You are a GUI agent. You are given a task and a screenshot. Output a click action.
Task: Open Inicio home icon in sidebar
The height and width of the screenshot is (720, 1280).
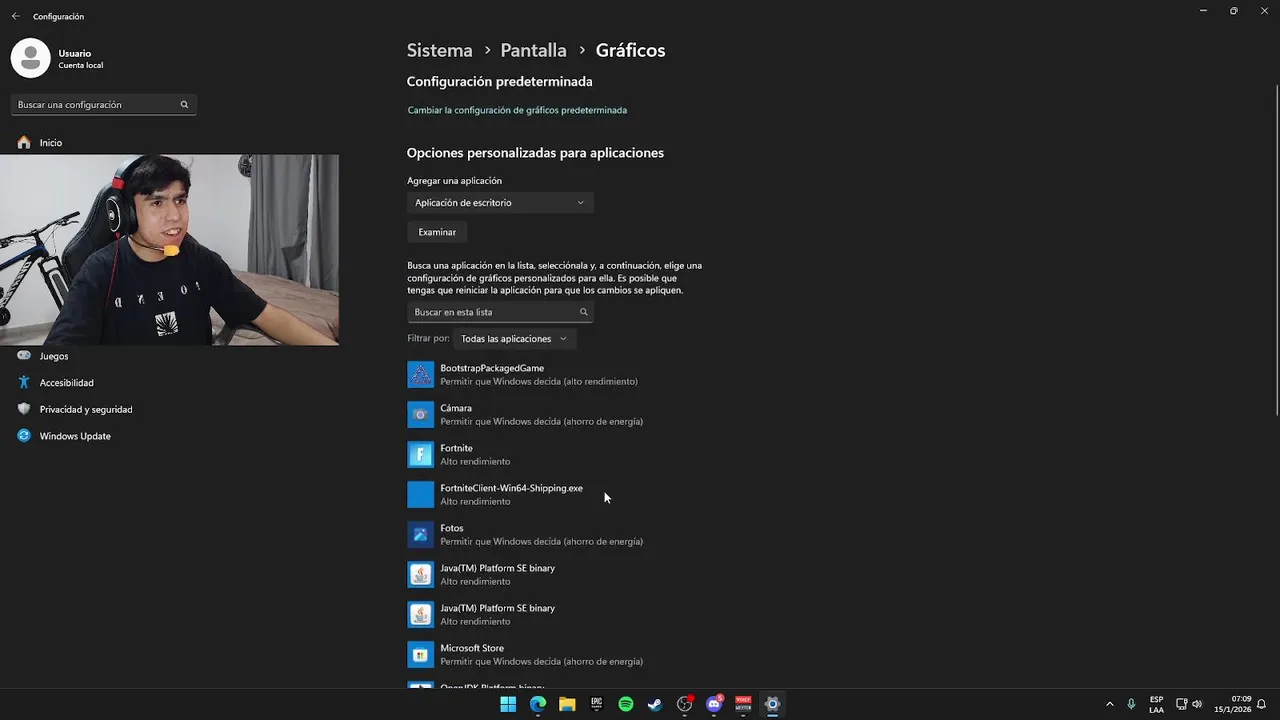tap(24, 143)
